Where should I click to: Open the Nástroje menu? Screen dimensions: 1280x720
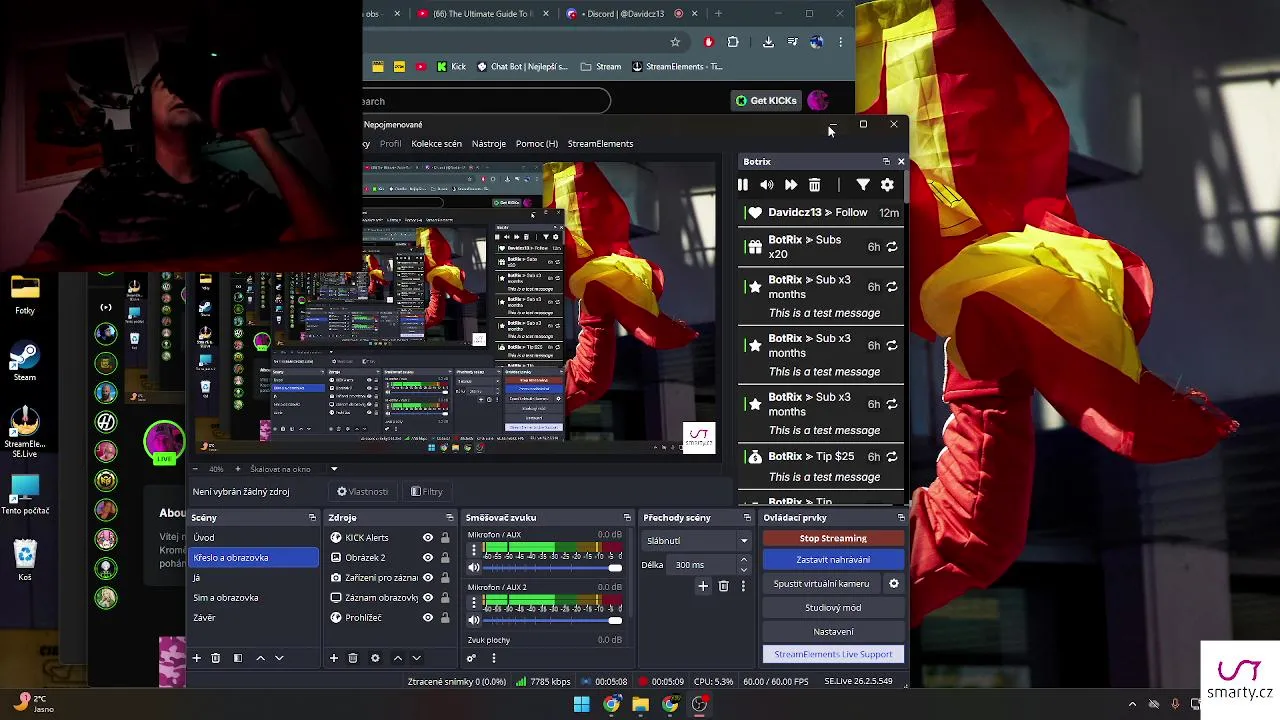(x=489, y=144)
